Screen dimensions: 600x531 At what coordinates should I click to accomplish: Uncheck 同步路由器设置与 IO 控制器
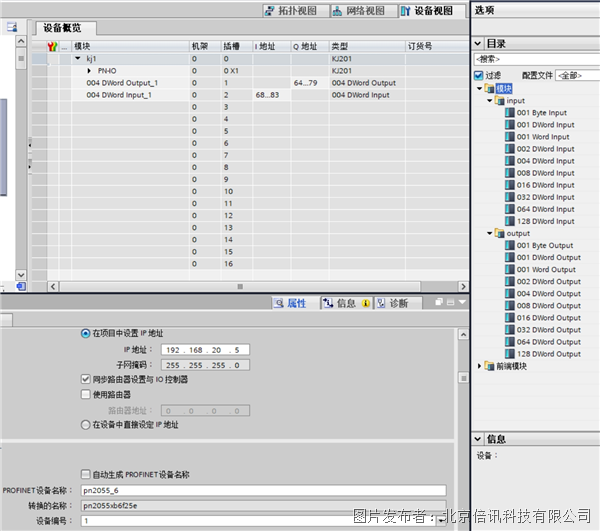coord(86,379)
